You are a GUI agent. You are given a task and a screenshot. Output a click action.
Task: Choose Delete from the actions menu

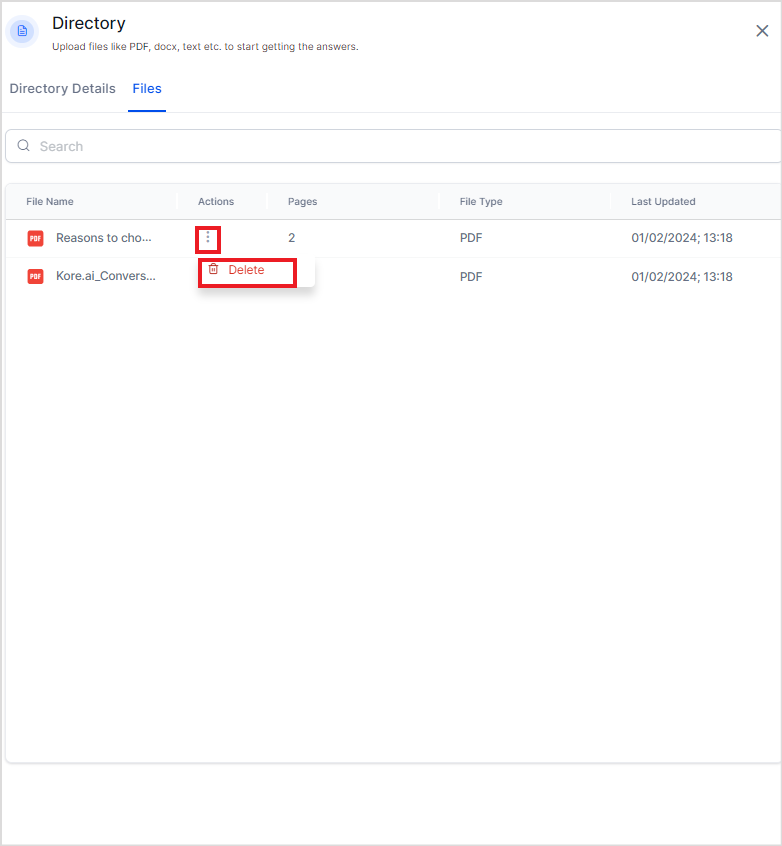click(x=246, y=270)
